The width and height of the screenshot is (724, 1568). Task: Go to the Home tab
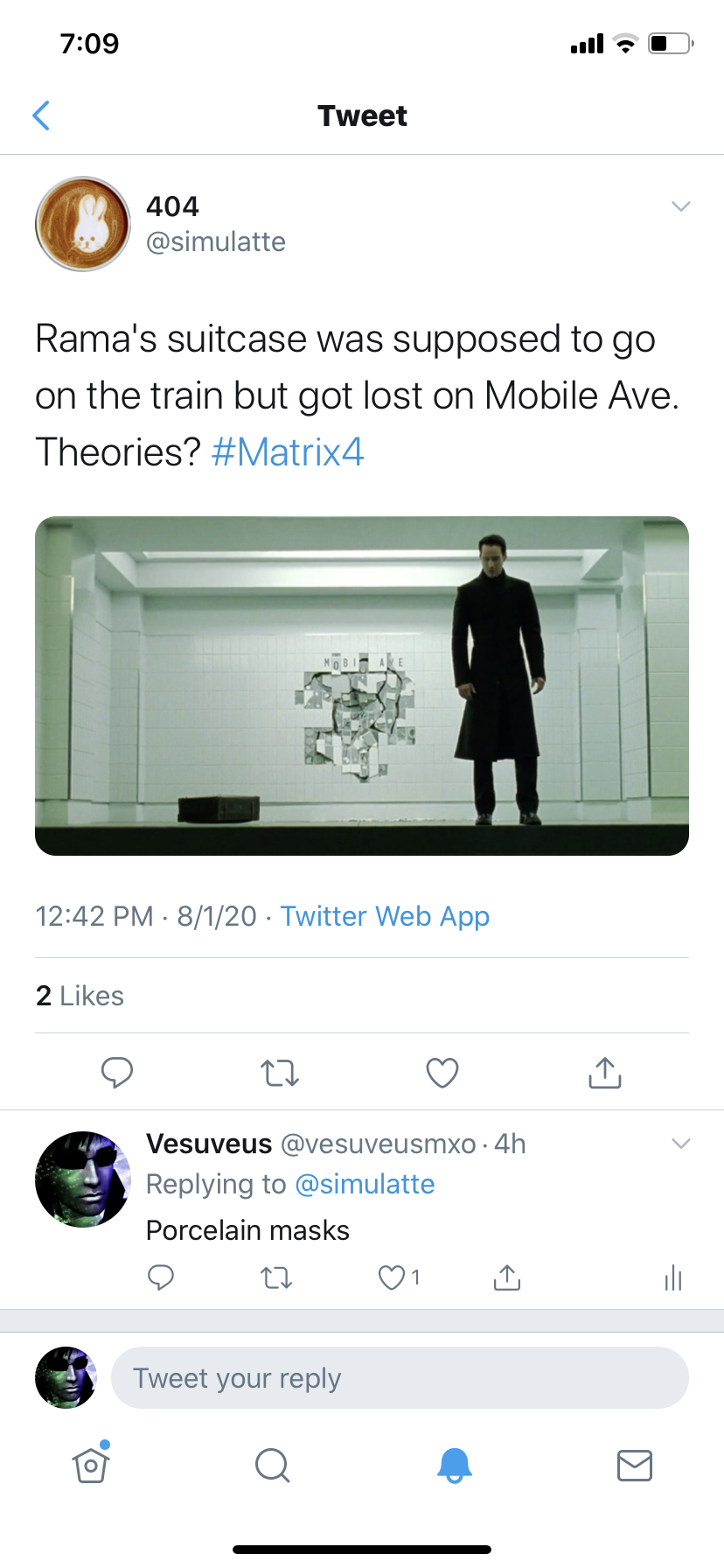(x=91, y=1465)
